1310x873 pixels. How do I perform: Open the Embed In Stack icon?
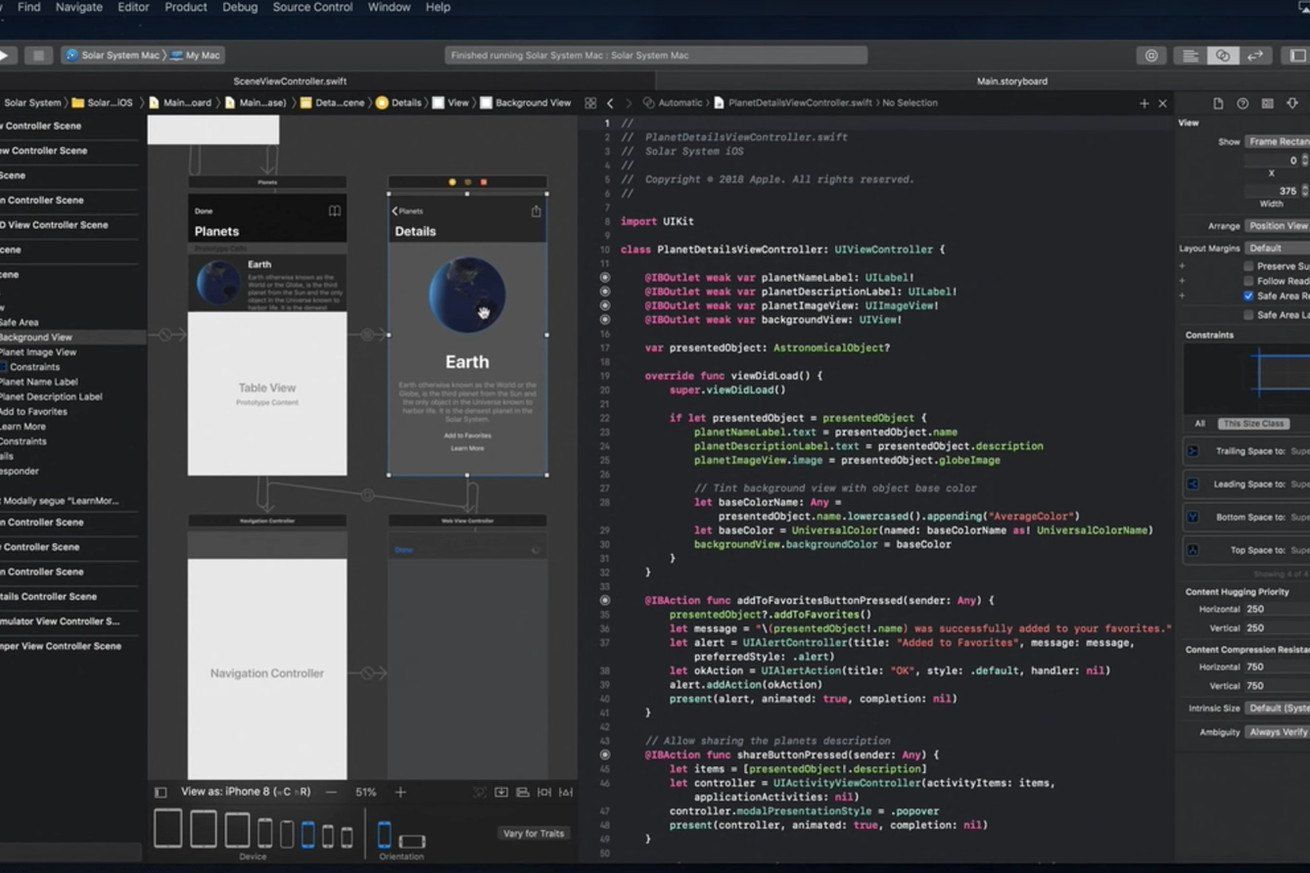(x=500, y=791)
